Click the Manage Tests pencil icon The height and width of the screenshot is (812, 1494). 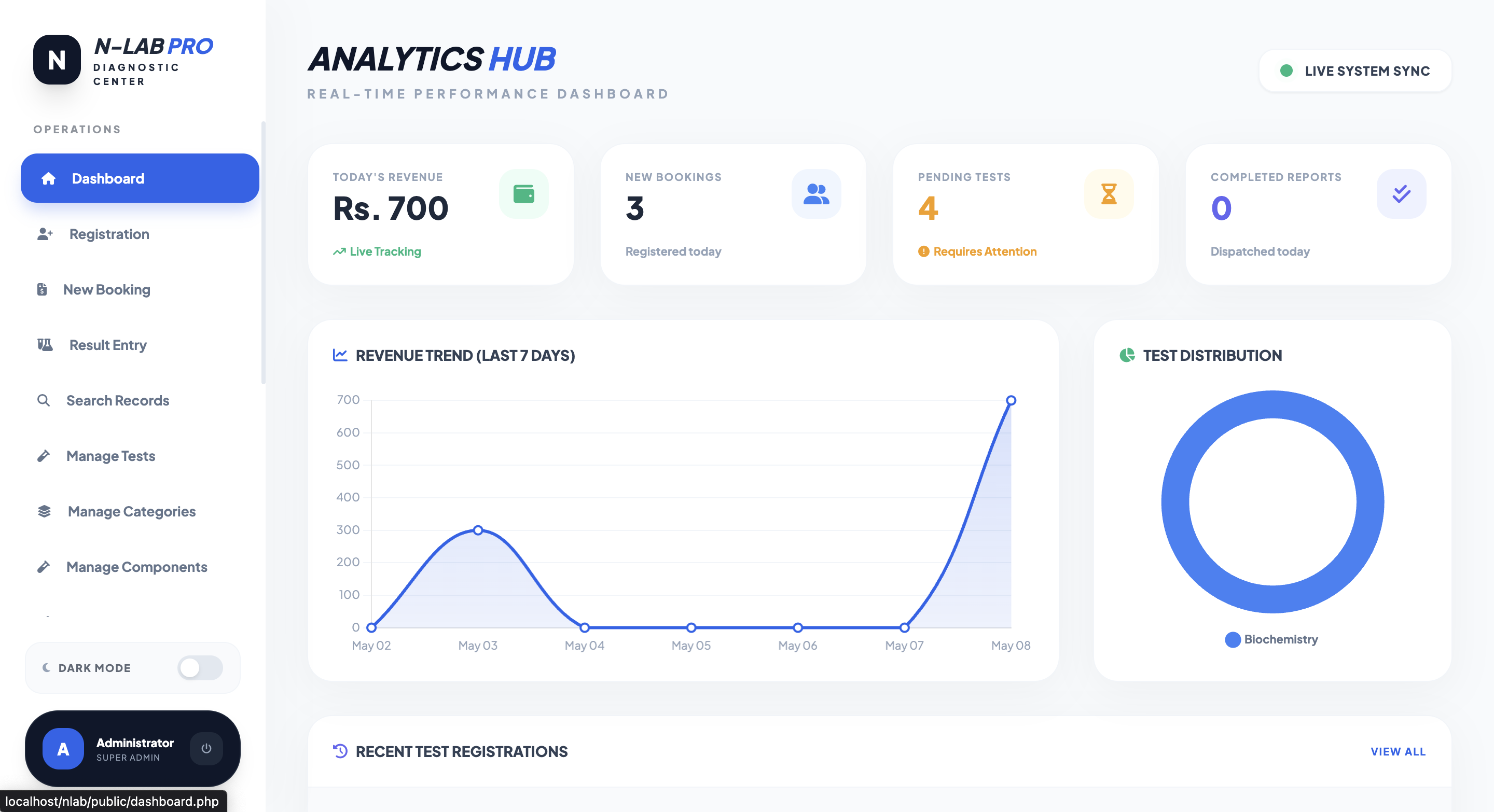tap(44, 456)
